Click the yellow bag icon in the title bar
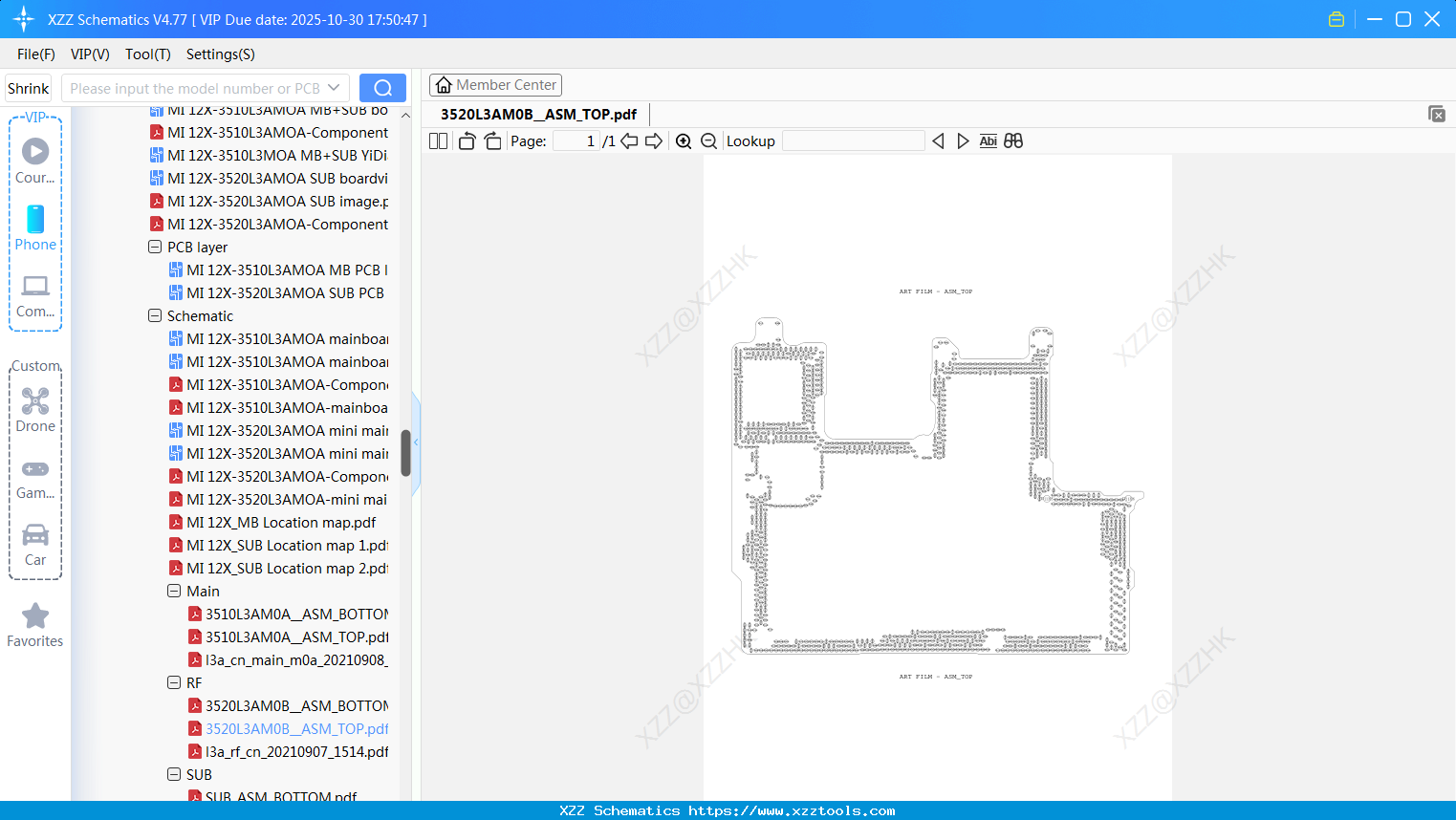Viewport: 1456px width, 820px height. 1336,19
